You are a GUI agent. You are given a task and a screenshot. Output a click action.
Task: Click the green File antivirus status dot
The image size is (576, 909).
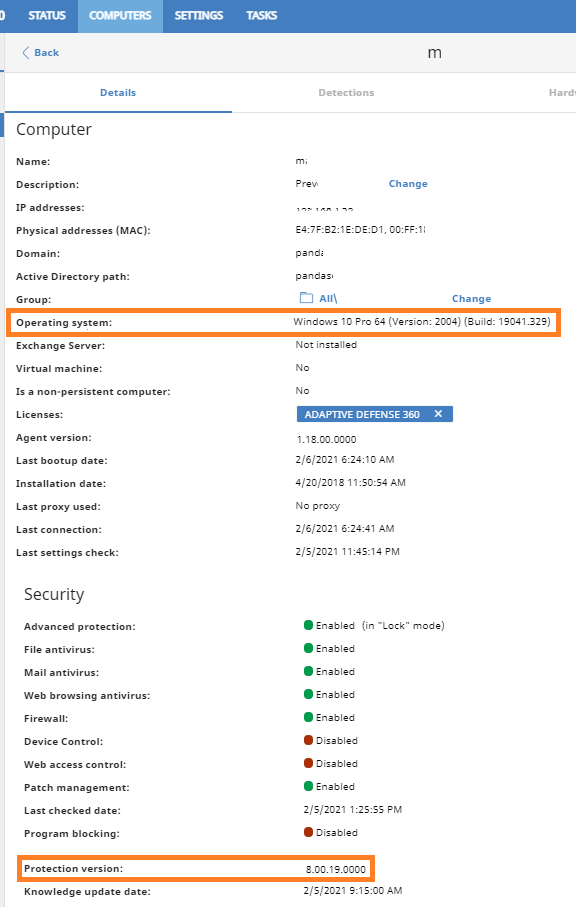point(308,648)
